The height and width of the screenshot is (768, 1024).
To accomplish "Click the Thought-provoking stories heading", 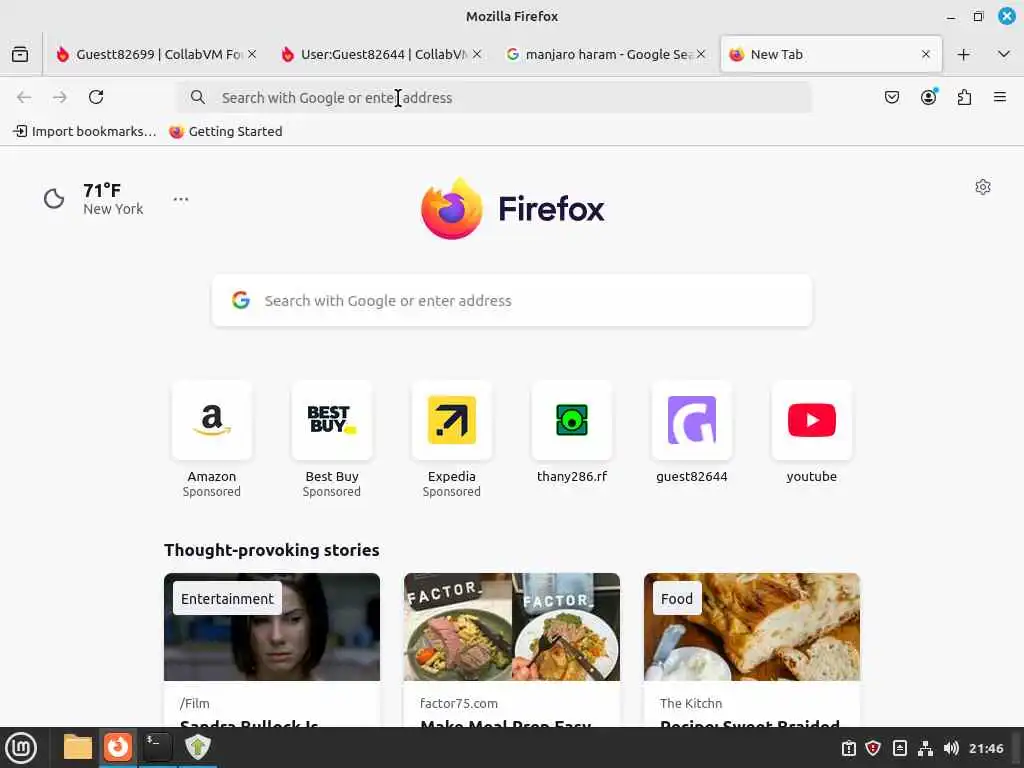I will (x=272, y=550).
